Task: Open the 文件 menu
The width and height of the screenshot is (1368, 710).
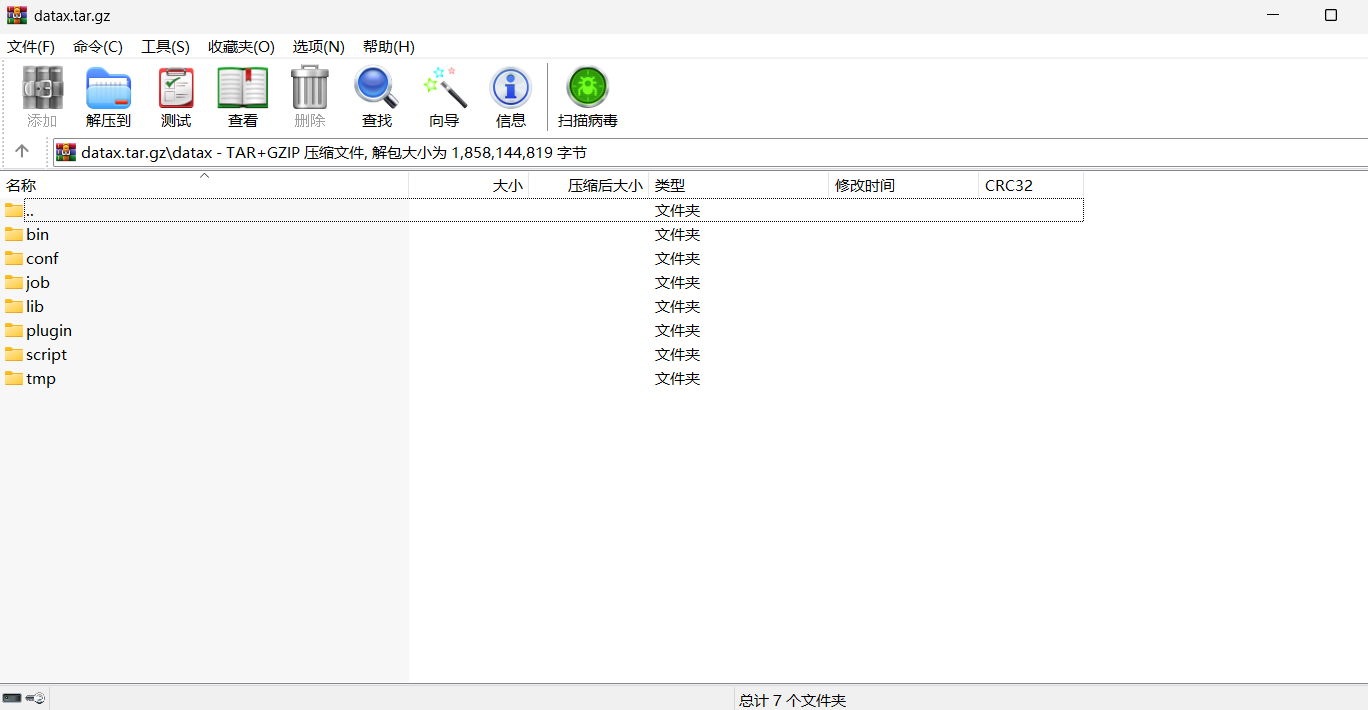Action: 31,46
